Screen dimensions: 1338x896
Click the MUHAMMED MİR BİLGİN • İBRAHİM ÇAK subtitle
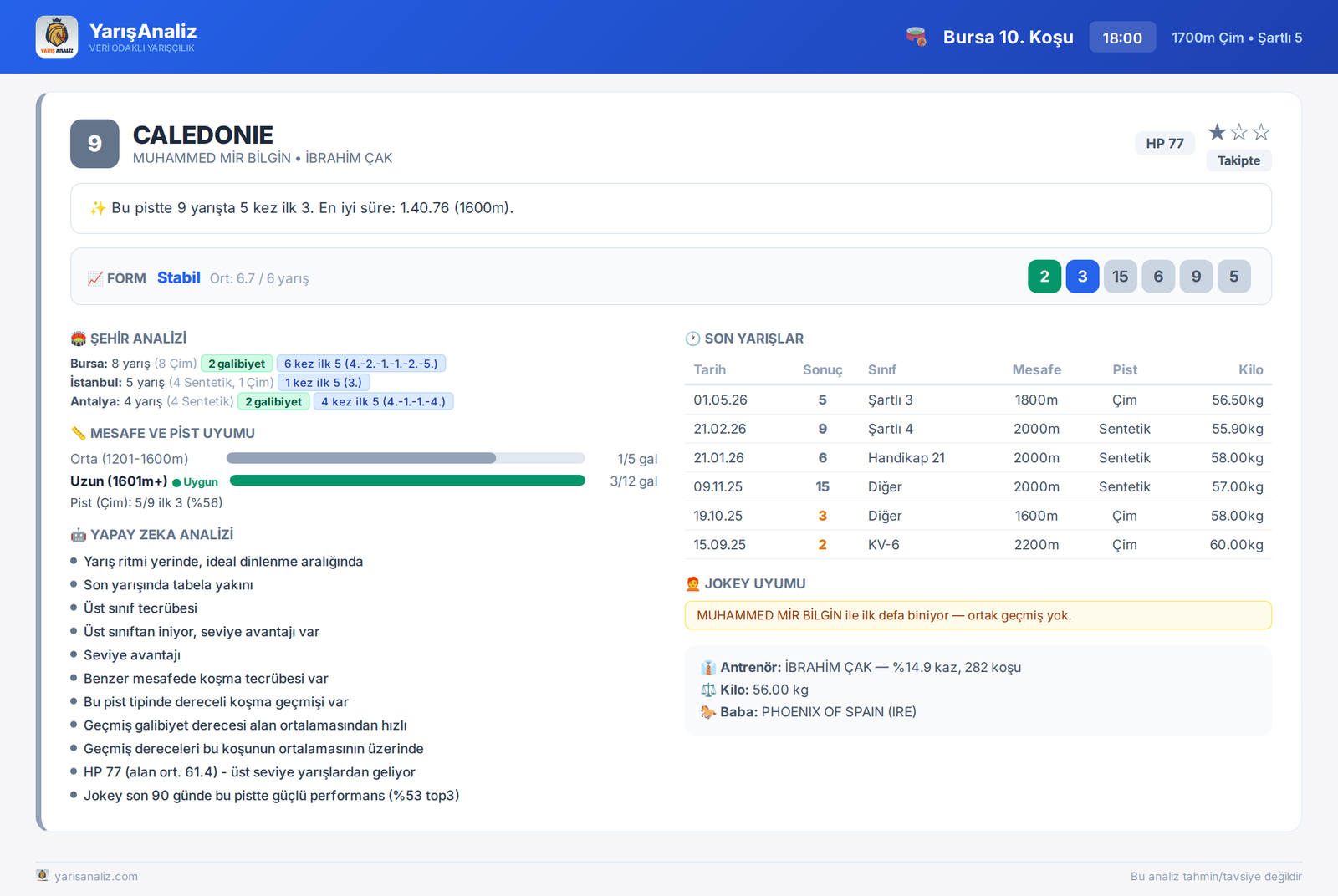(263, 158)
